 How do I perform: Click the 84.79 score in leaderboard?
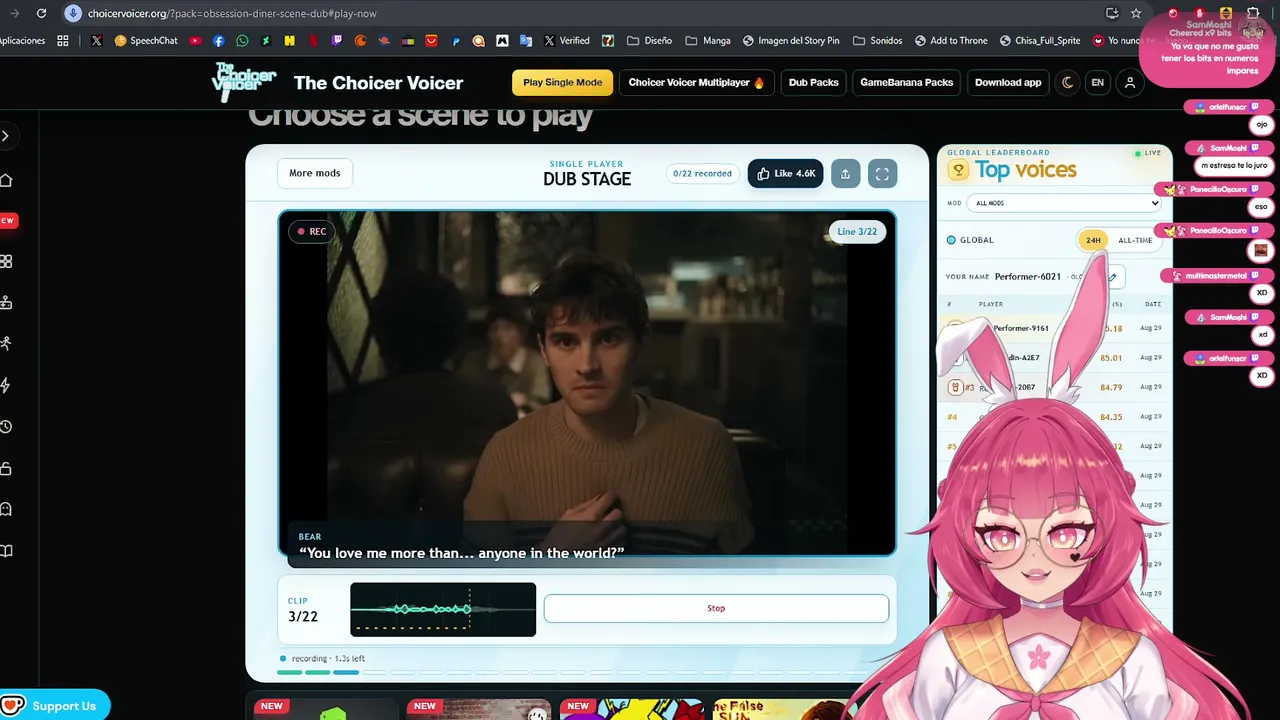click(x=1111, y=387)
